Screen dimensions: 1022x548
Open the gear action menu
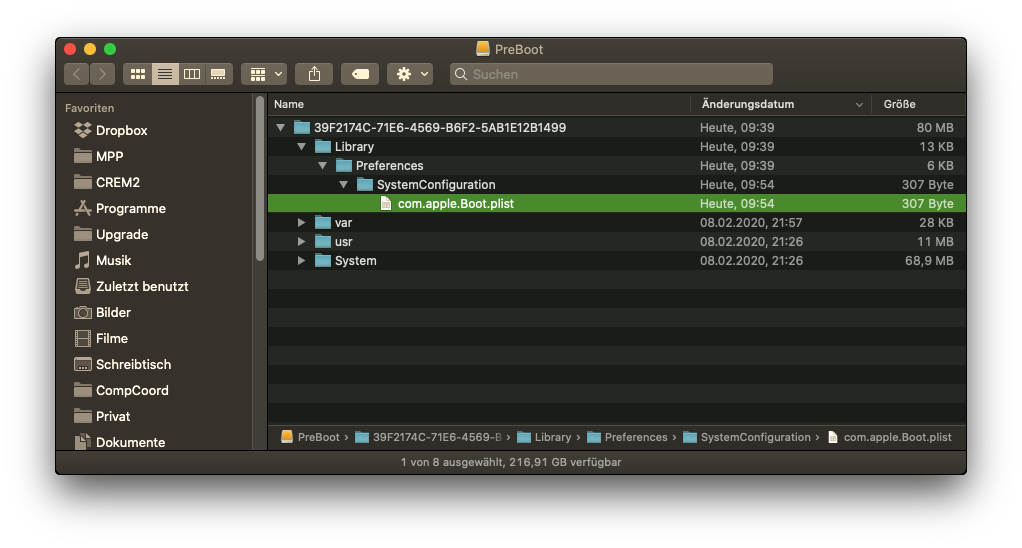point(410,74)
